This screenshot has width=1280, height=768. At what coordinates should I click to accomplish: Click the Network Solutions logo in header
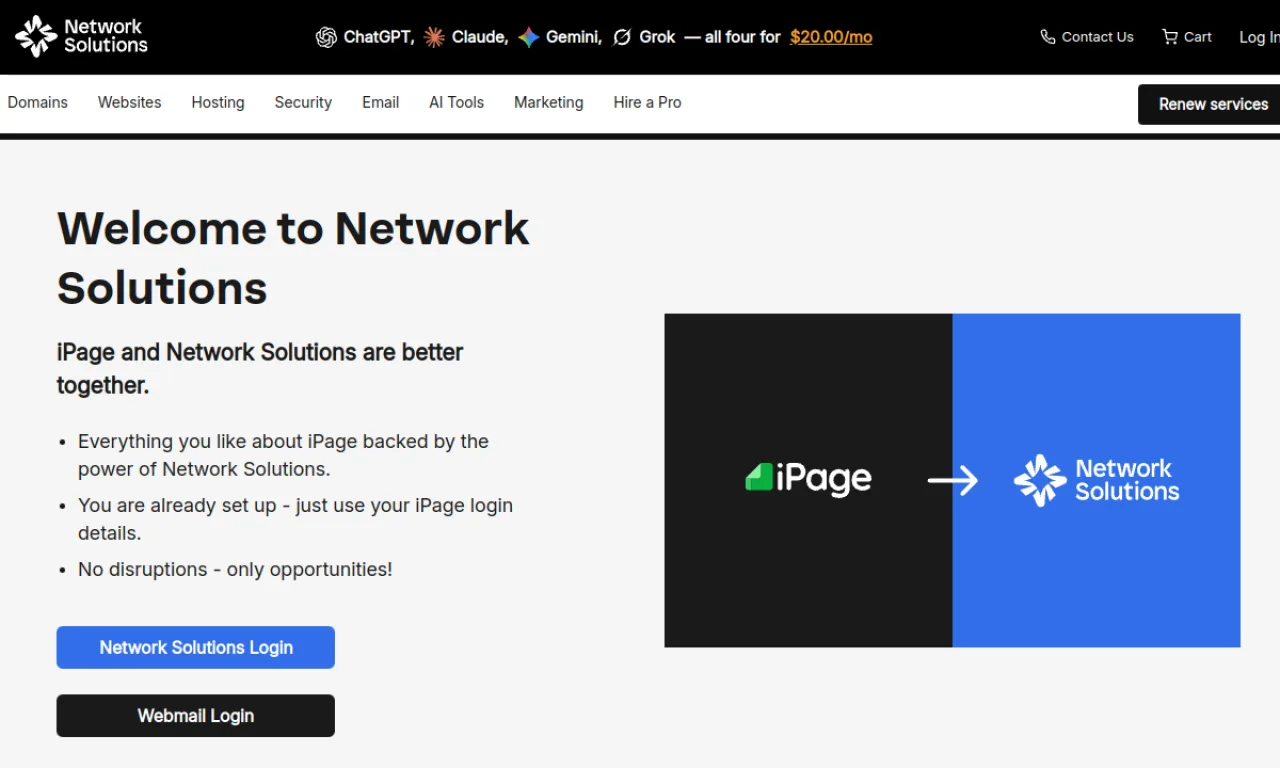[x=82, y=36]
